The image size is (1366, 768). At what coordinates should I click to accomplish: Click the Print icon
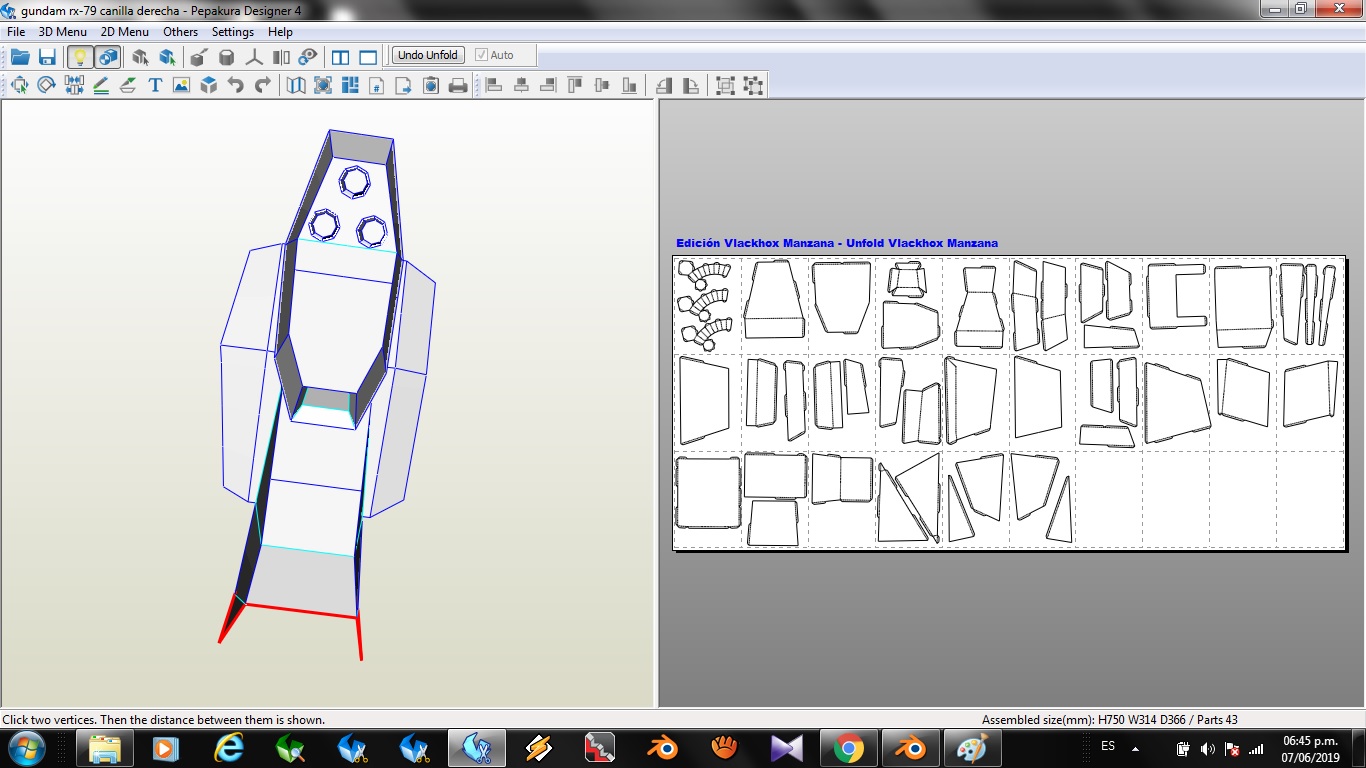[x=458, y=85]
